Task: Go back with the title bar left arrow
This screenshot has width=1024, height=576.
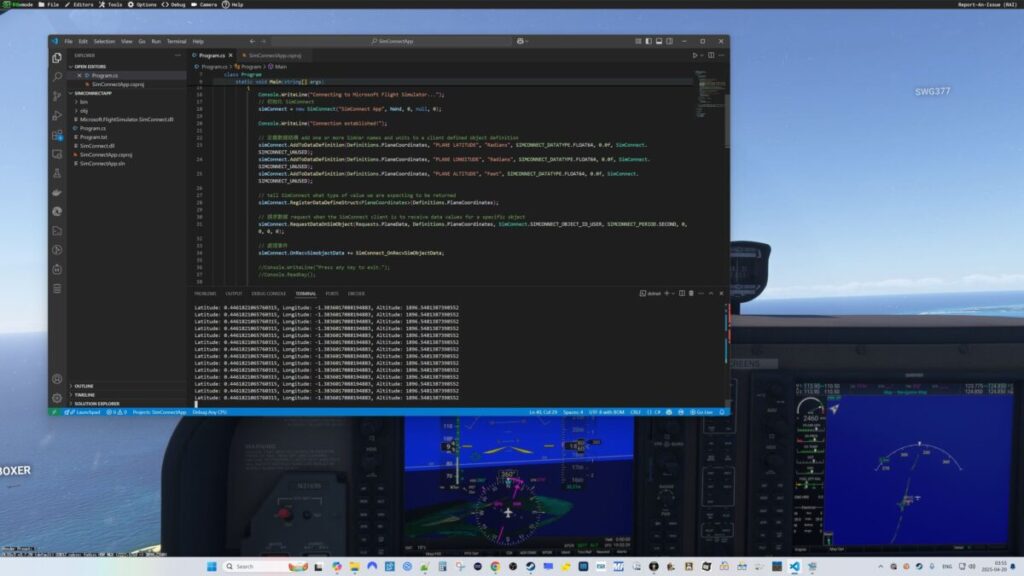Action: click(253, 41)
